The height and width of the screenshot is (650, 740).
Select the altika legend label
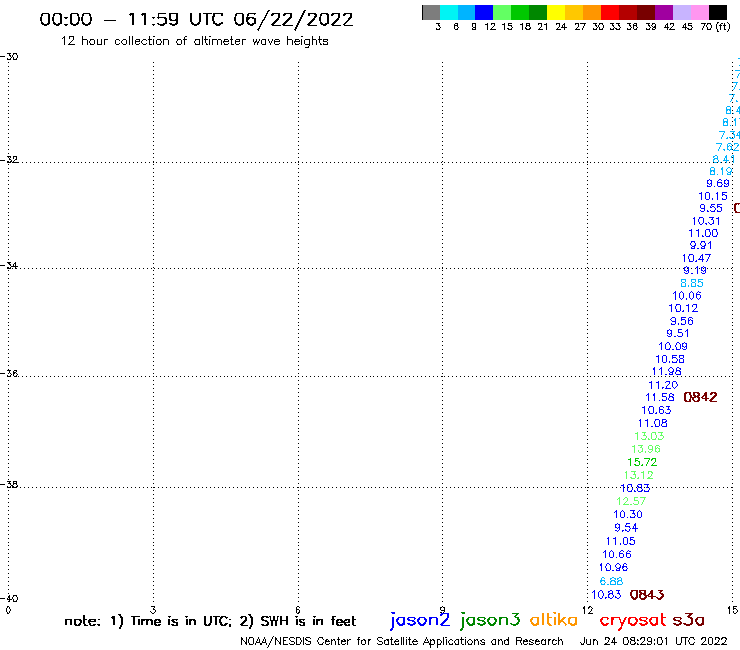point(553,620)
